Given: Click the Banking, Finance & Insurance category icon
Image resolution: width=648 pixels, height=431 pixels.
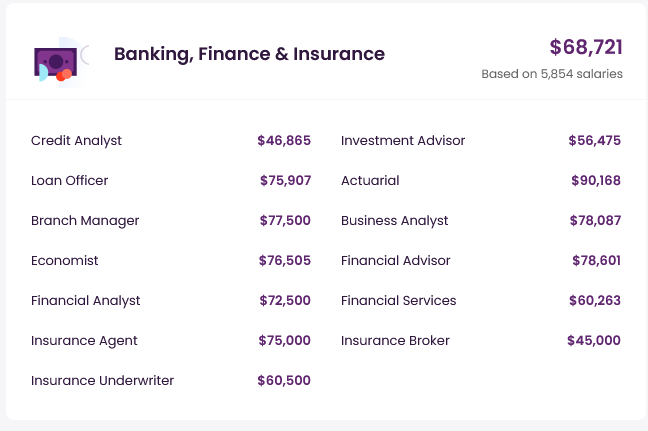Looking at the screenshot, I should pyautogui.click(x=58, y=60).
